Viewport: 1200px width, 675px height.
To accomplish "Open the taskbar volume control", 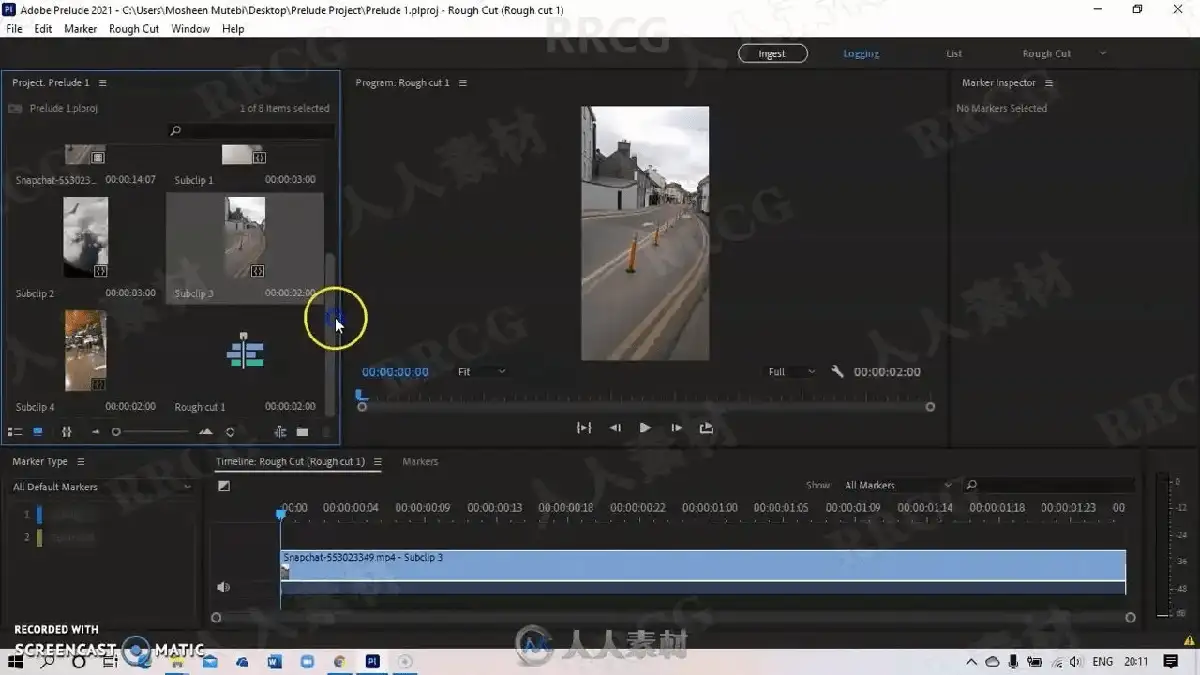I will coord(1075,662).
